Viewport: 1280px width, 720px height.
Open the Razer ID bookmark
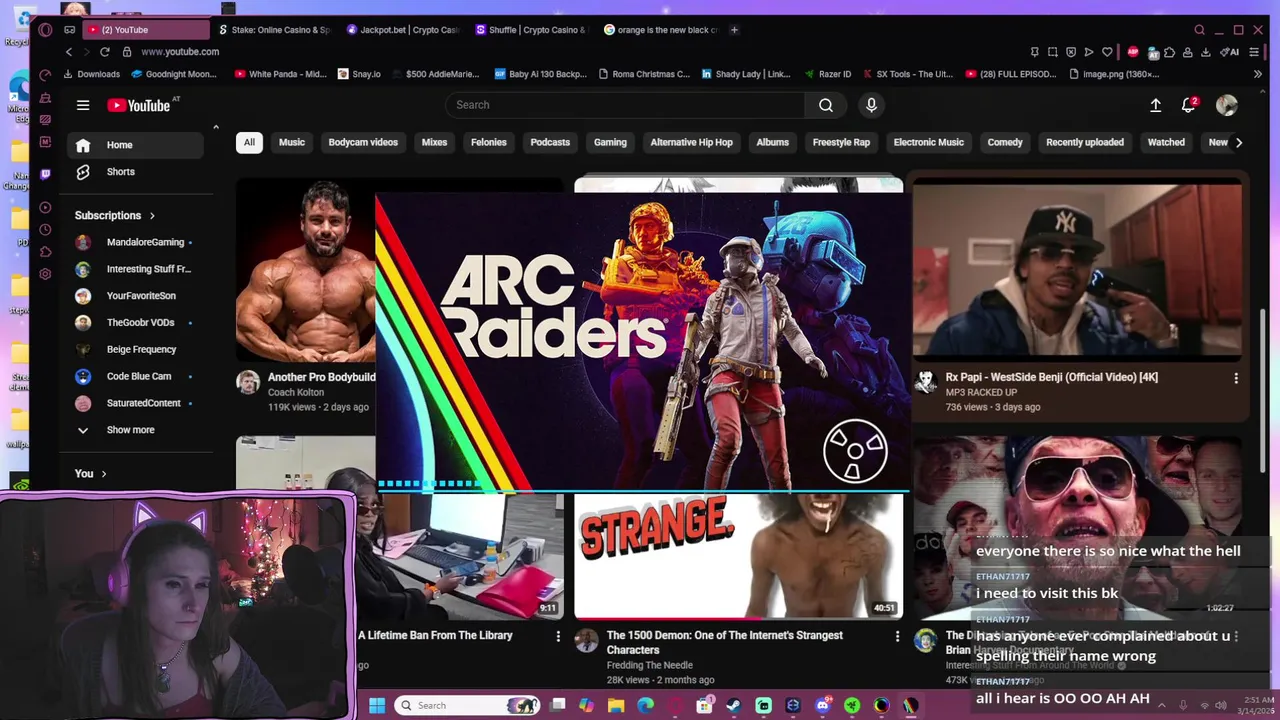[x=827, y=74]
